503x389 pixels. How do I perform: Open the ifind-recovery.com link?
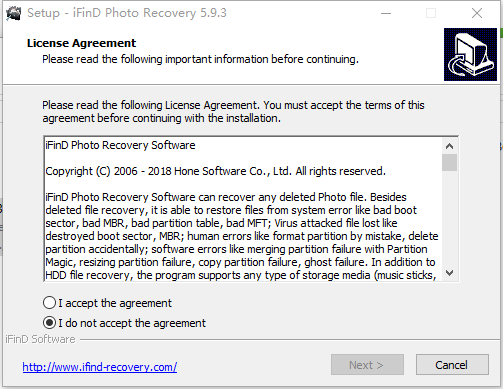pyautogui.click(x=100, y=367)
